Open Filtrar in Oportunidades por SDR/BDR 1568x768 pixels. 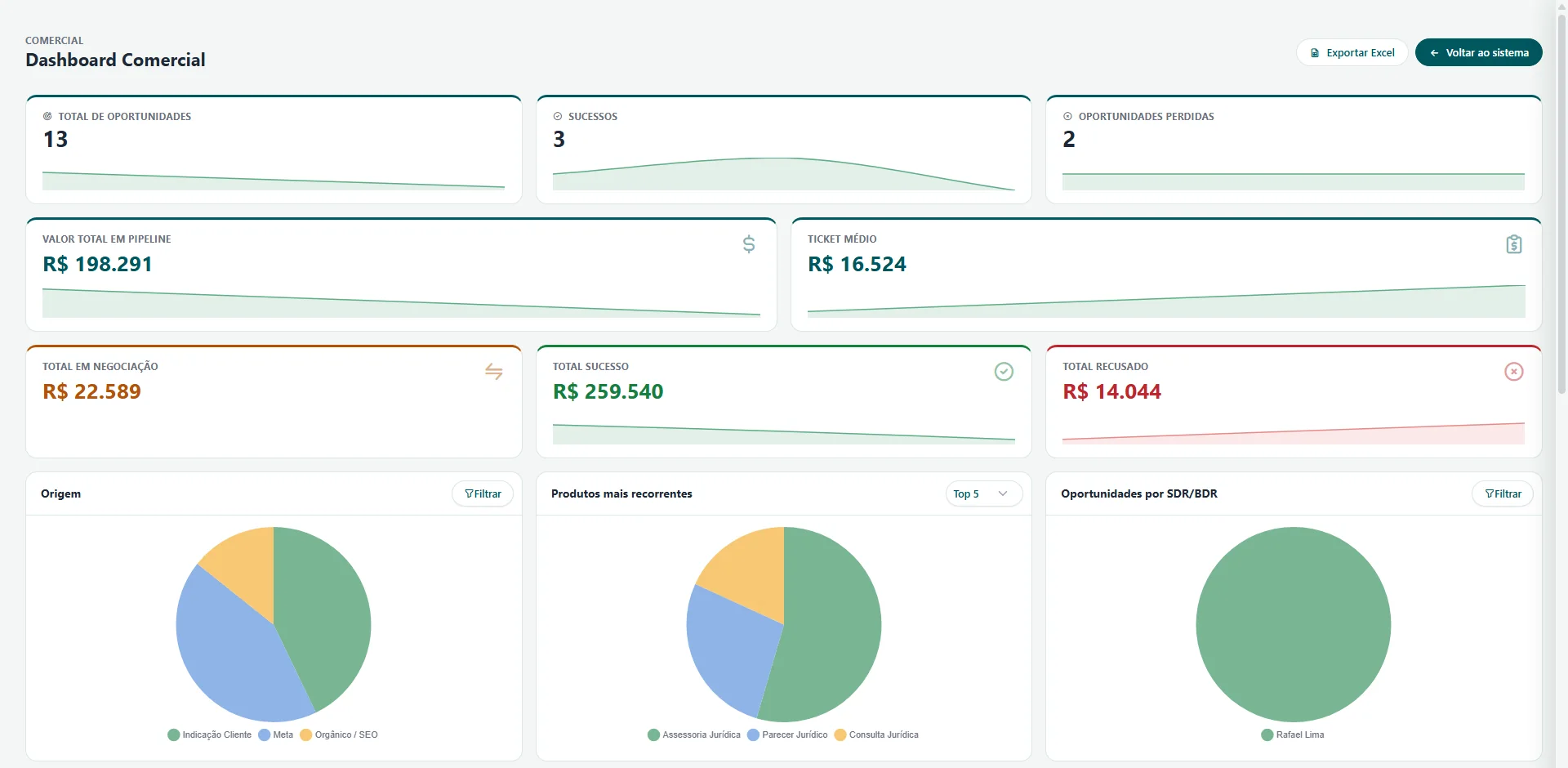(1503, 493)
